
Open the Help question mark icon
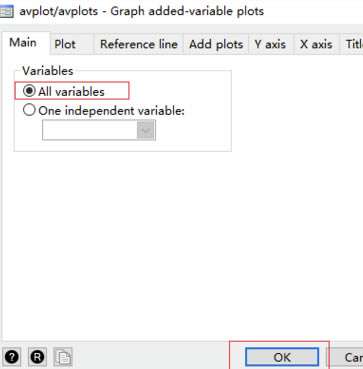[12, 357]
